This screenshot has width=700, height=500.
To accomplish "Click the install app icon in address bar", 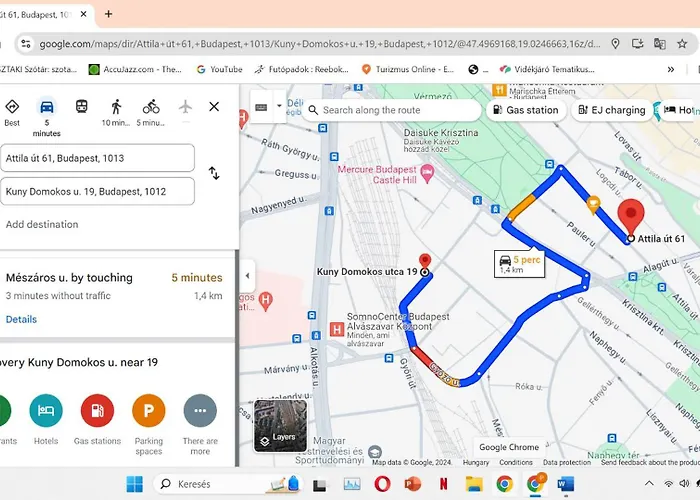I will [638, 43].
